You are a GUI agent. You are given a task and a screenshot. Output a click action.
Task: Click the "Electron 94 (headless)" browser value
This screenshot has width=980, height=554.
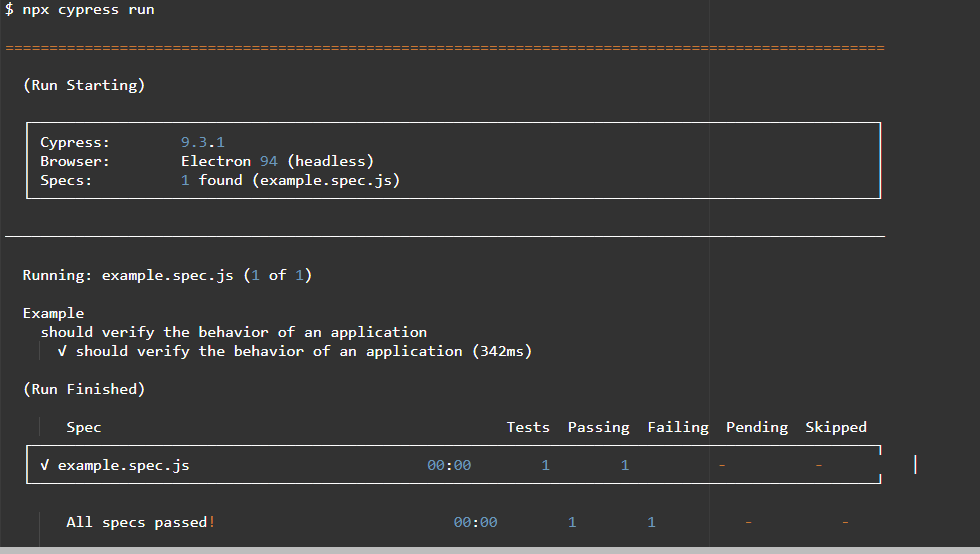277,161
